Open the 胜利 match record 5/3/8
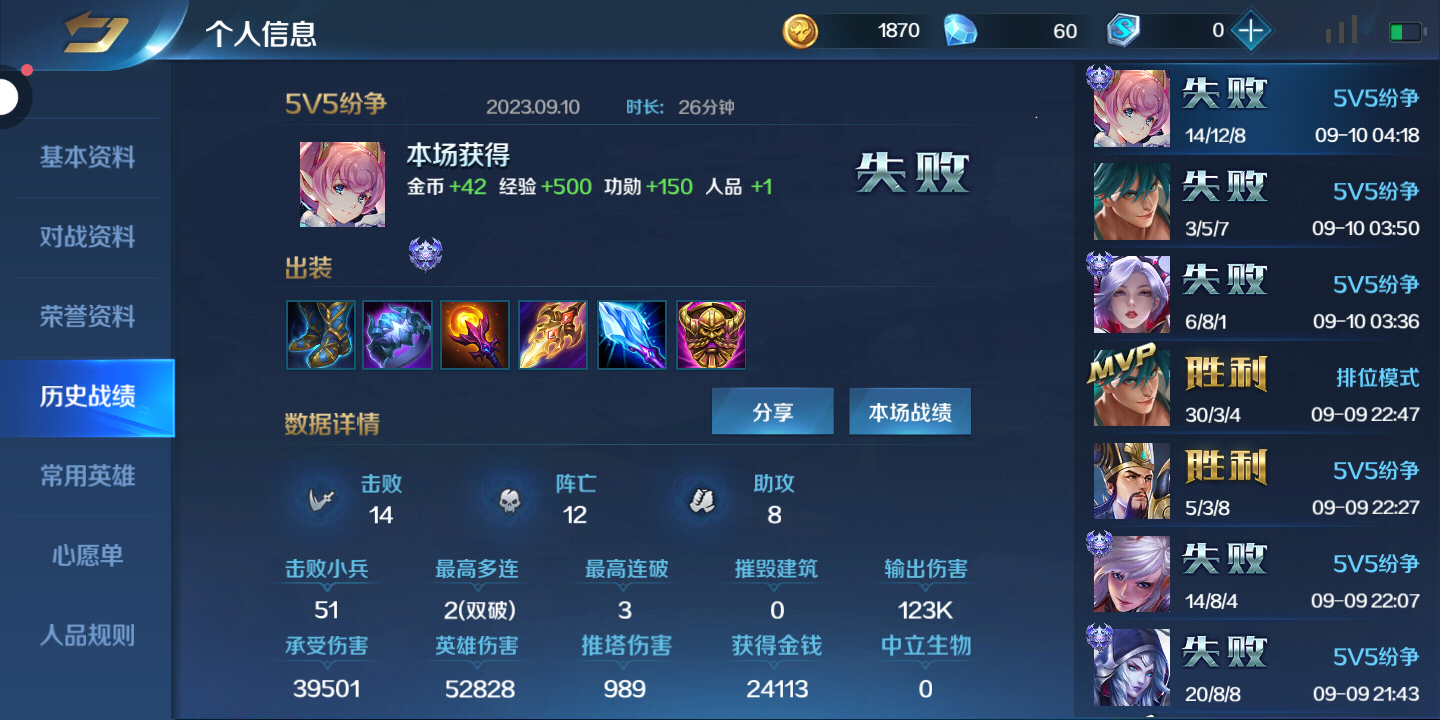This screenshot has height=720, width=1440. [1258, 480]
